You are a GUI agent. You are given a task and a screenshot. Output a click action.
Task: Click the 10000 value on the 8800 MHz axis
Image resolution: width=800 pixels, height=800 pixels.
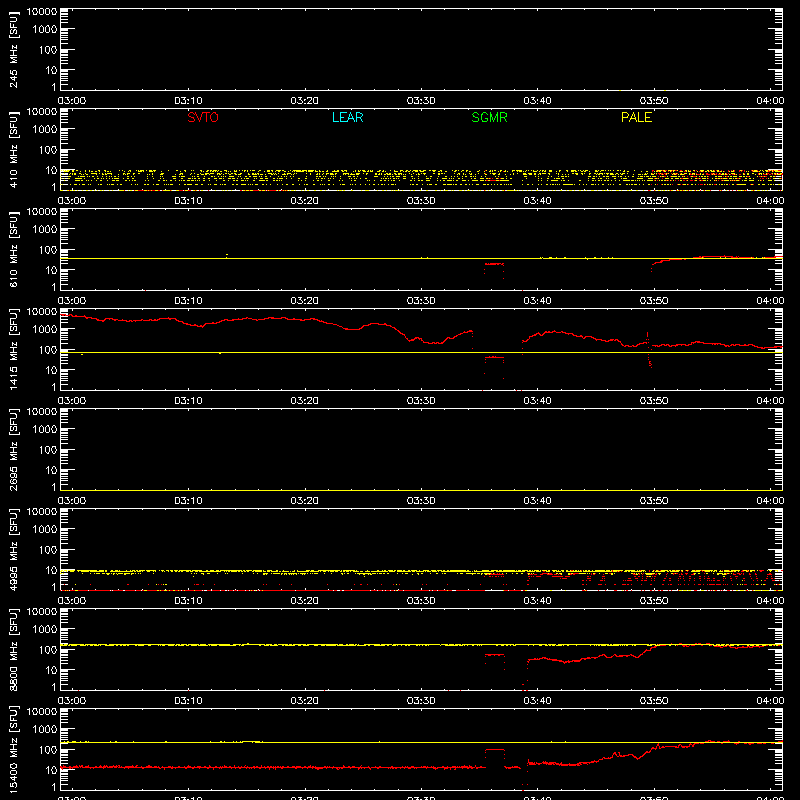tap(42, 612)
